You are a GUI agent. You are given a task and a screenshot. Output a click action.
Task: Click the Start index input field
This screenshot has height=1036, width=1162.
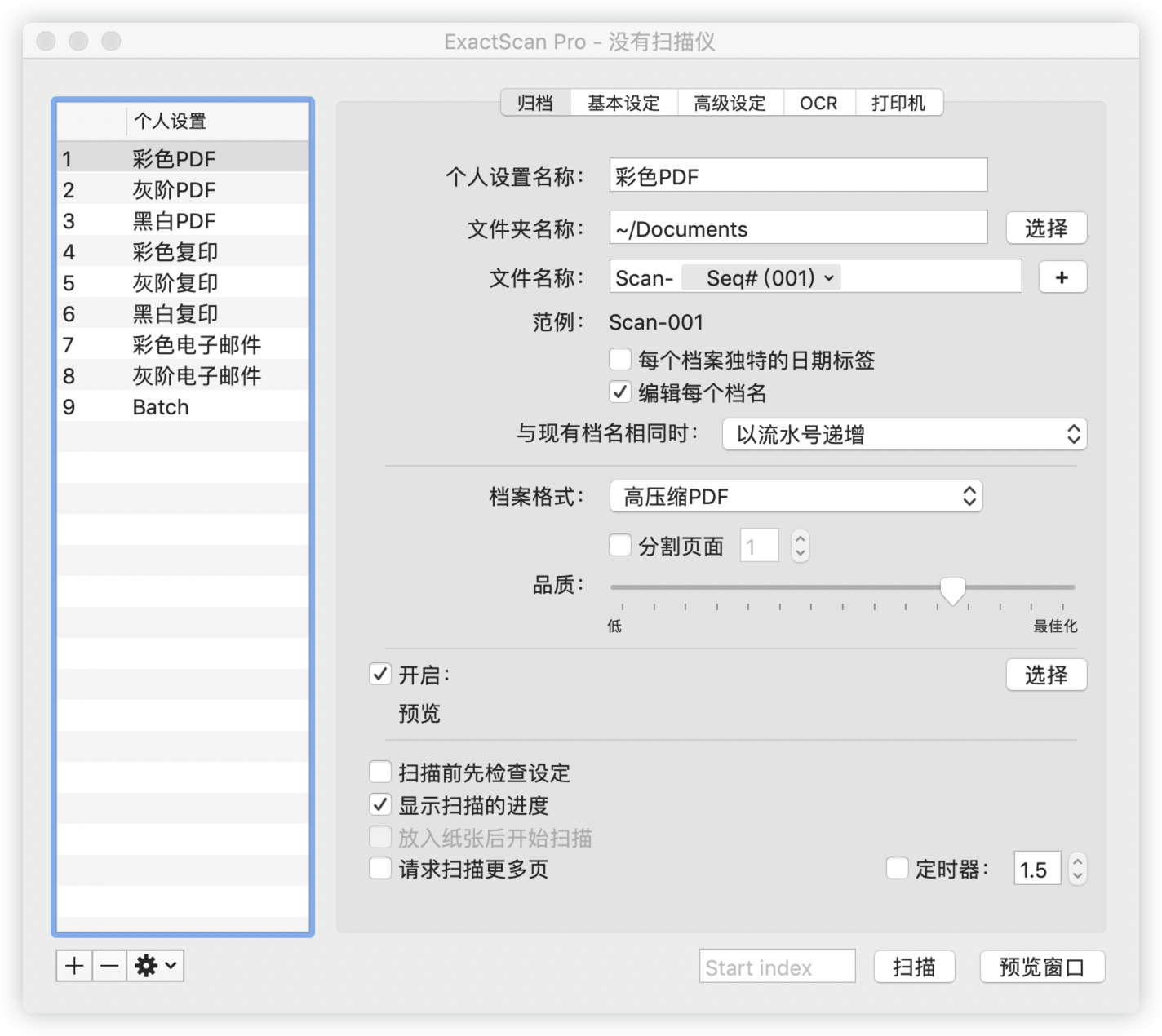click(777, 967)
